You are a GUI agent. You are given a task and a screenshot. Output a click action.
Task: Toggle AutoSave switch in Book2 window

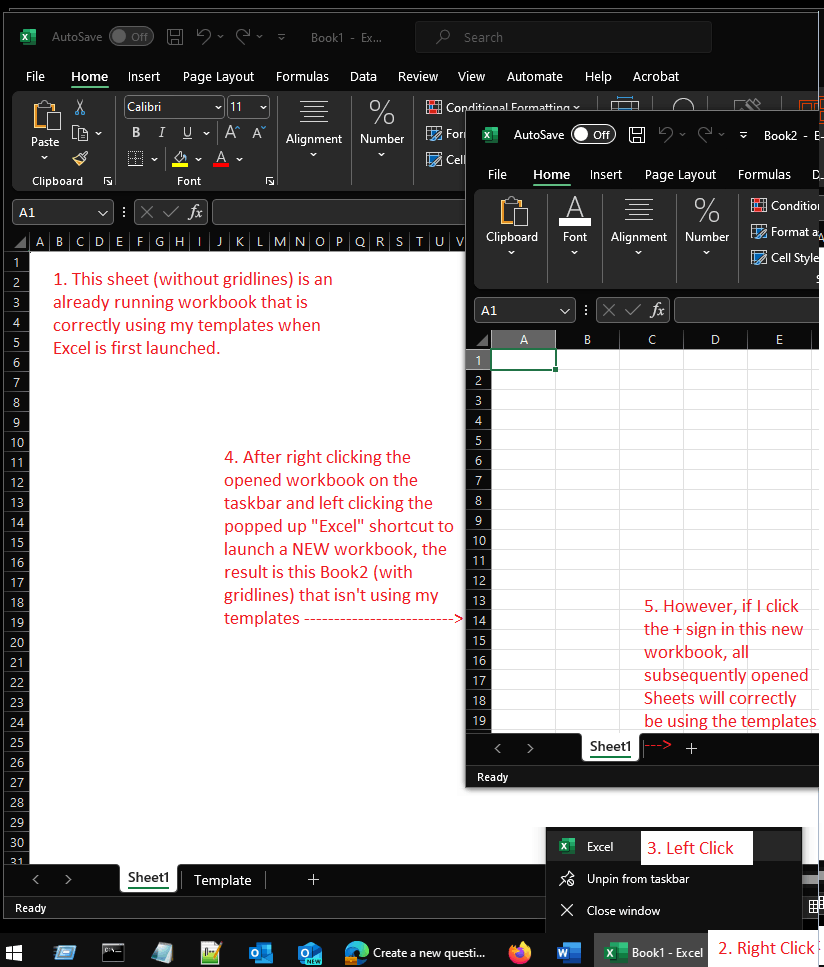pyautogui.click(x=593, y=134)
